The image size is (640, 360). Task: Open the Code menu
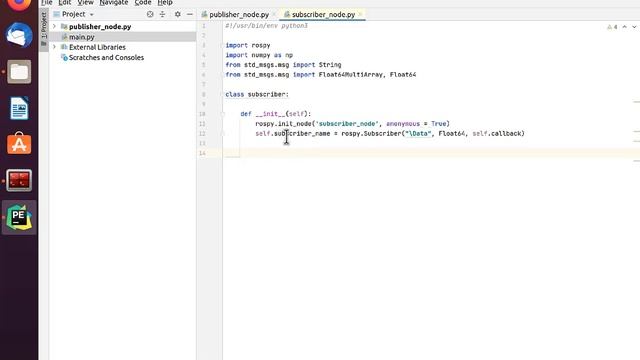143,2
